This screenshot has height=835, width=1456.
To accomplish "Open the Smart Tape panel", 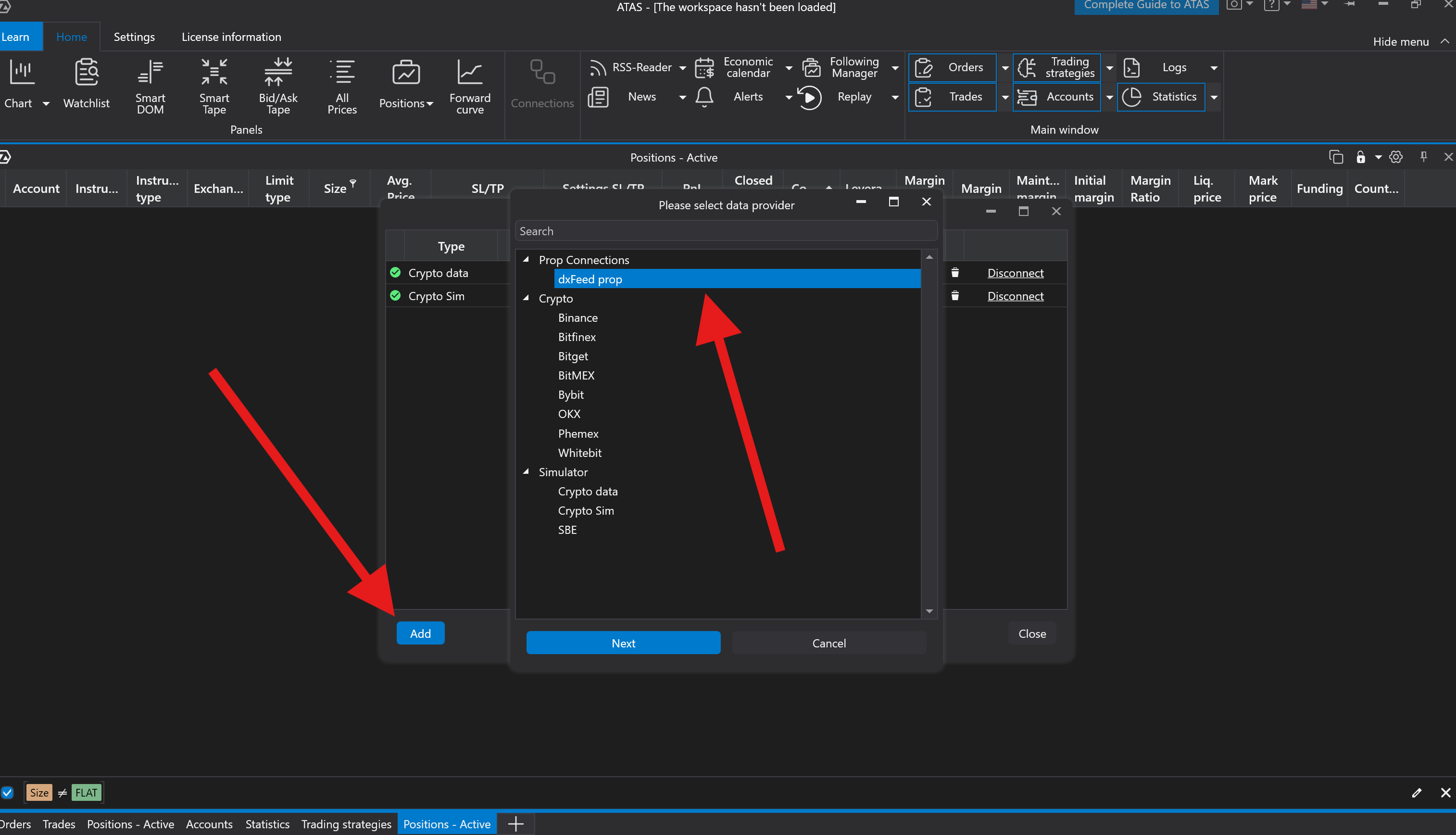I will (x=214, y=86).
